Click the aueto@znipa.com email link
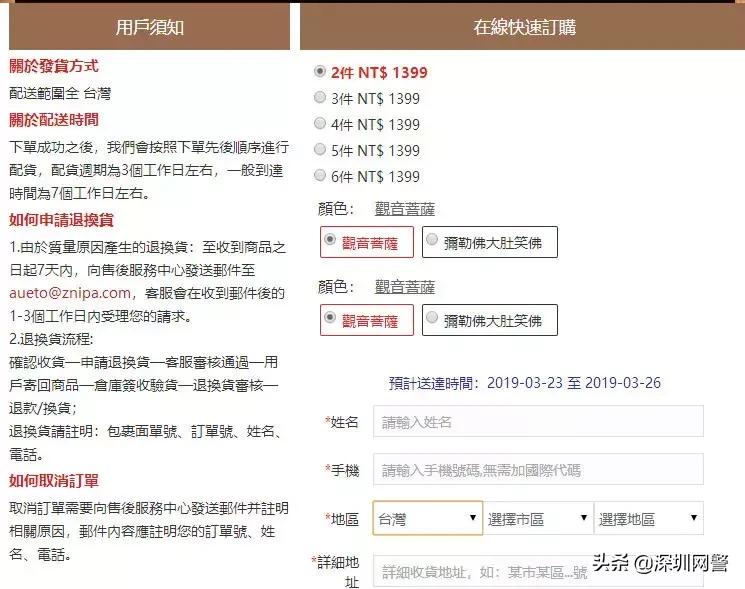The image size is (745, 589). coord(70,293)
